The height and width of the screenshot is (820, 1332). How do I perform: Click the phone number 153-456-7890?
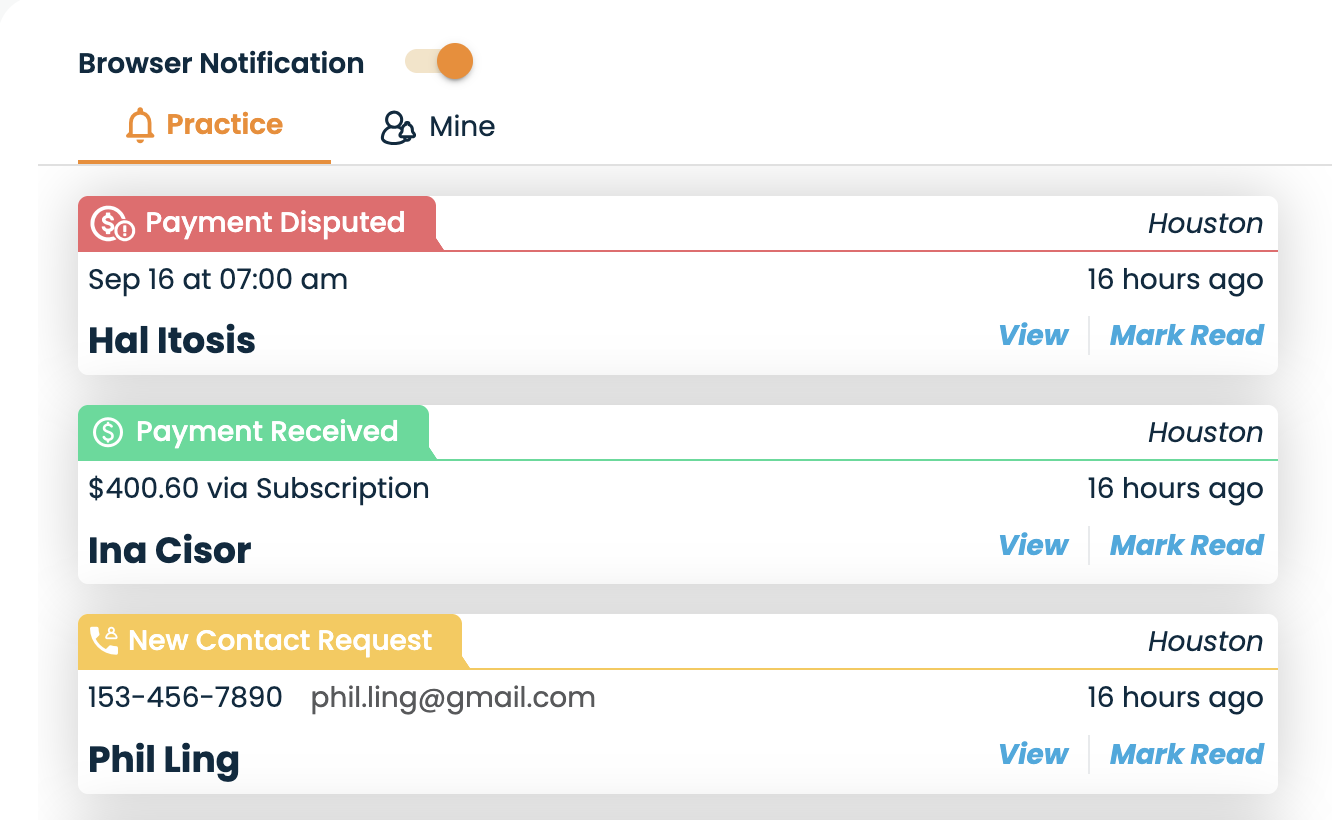point(185,697)
